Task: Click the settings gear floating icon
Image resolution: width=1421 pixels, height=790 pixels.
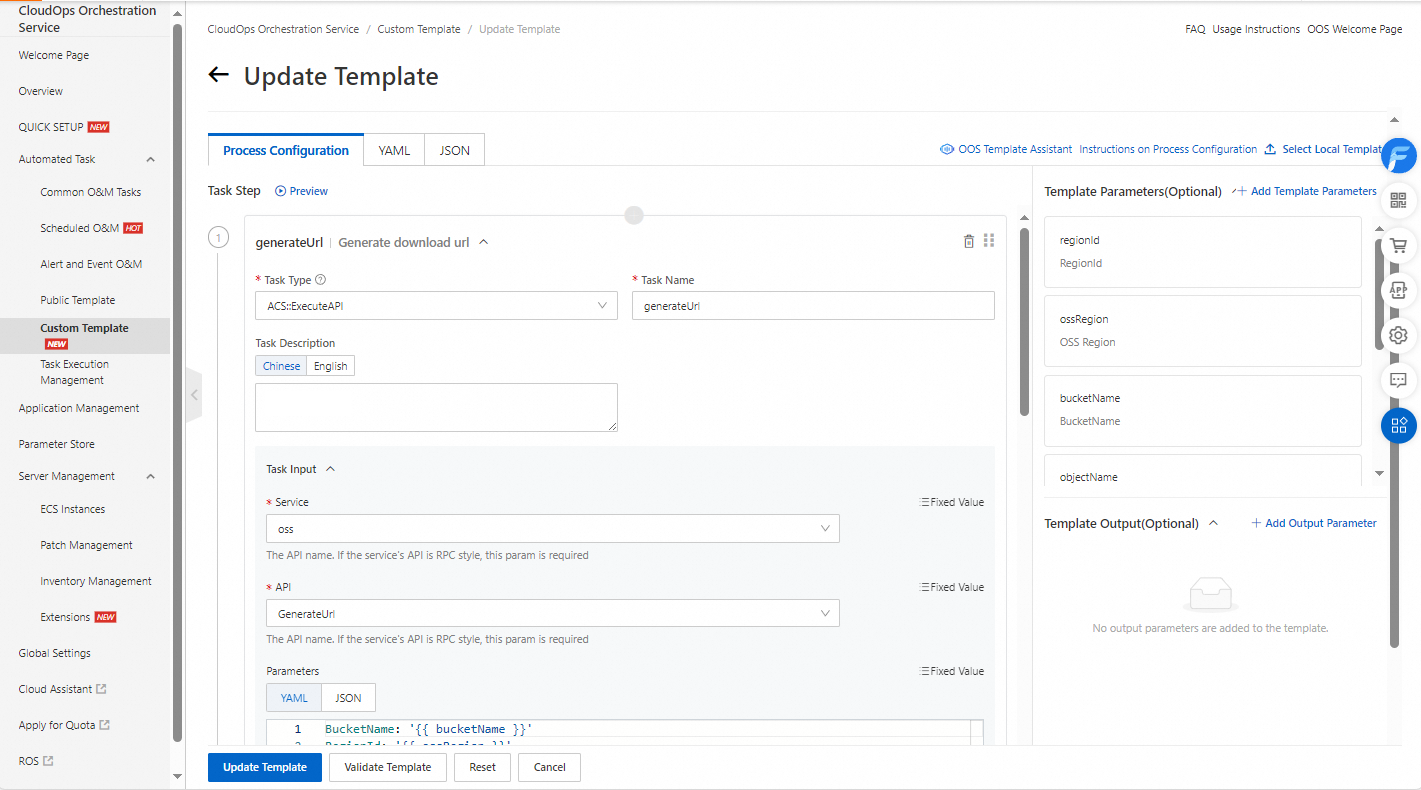Action: (x=1398, y=335)
